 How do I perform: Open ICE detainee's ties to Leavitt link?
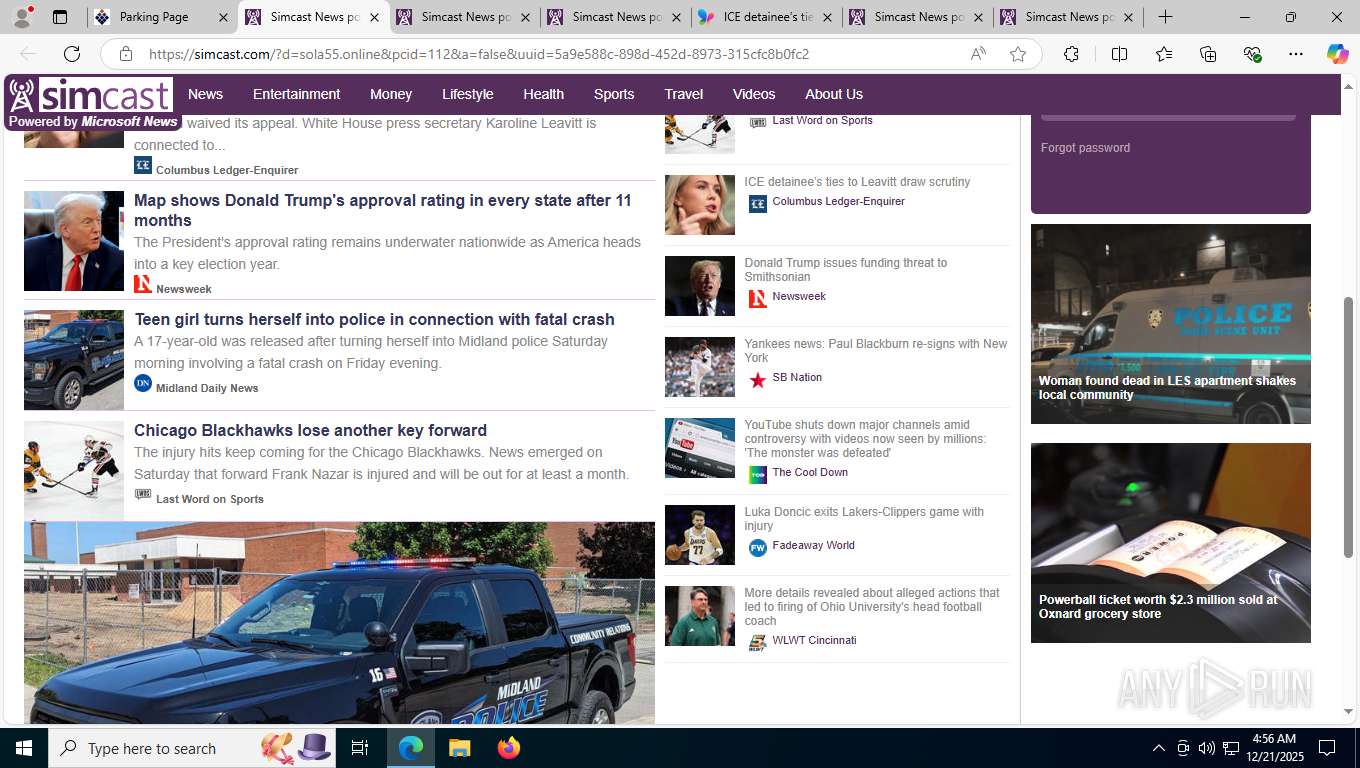857,182
